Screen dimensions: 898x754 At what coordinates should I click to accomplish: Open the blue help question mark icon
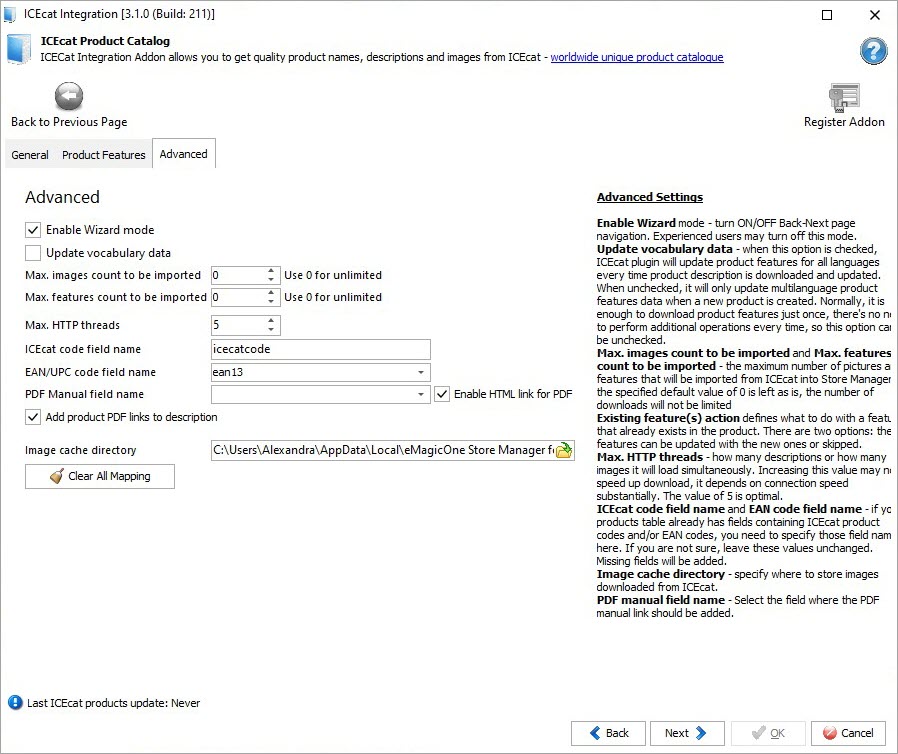point(873,52)
